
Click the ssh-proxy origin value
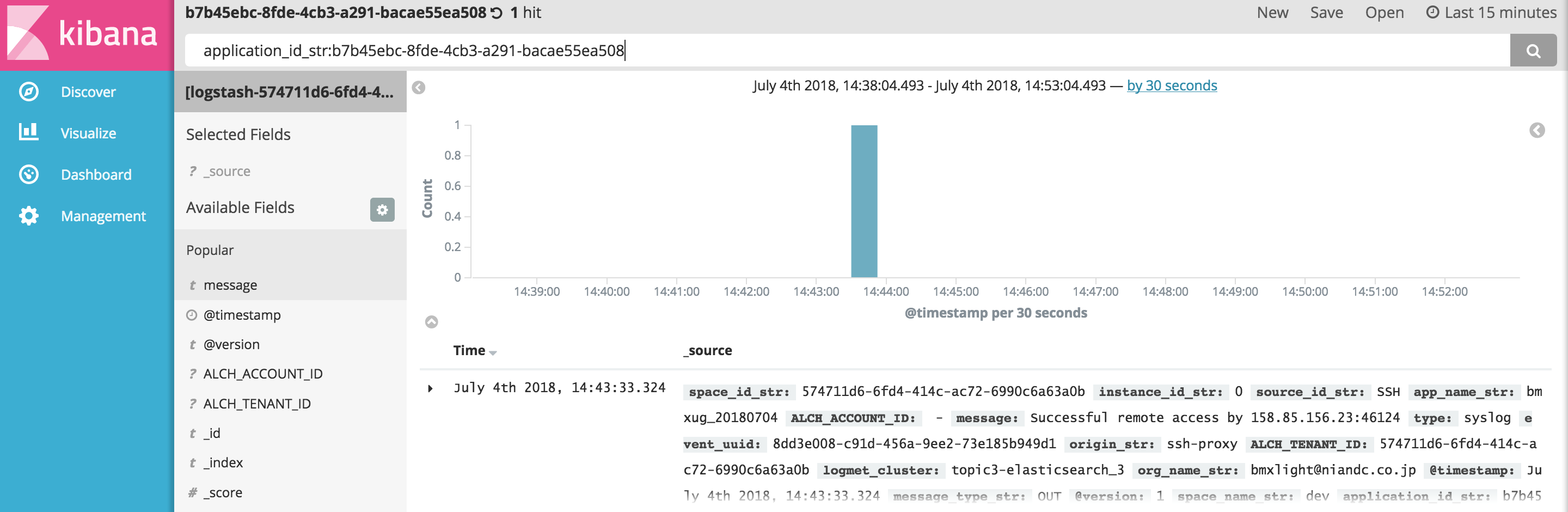click(x=1202, y=444)
